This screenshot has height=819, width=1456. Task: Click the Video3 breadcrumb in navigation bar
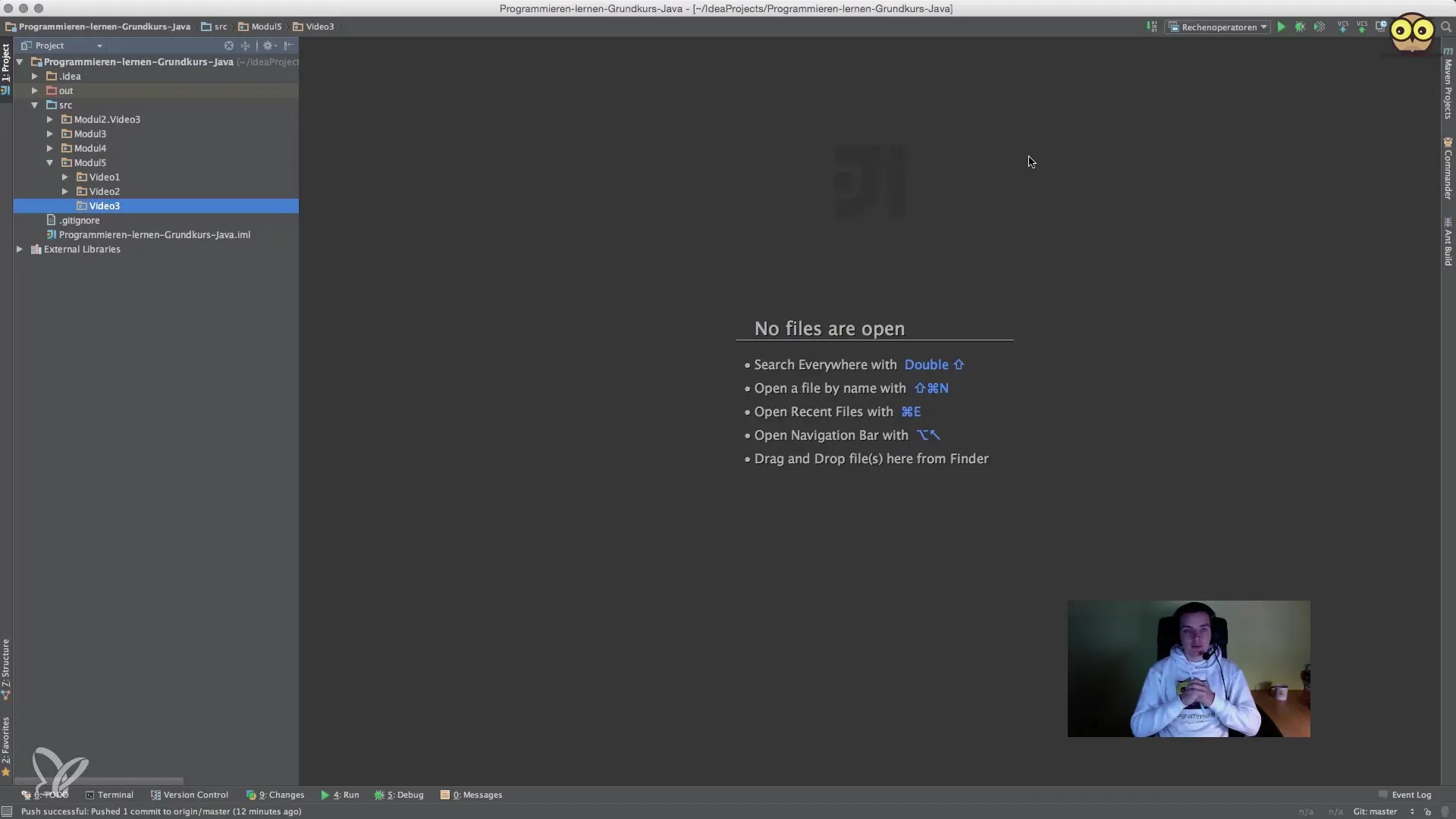click(314, 27)
